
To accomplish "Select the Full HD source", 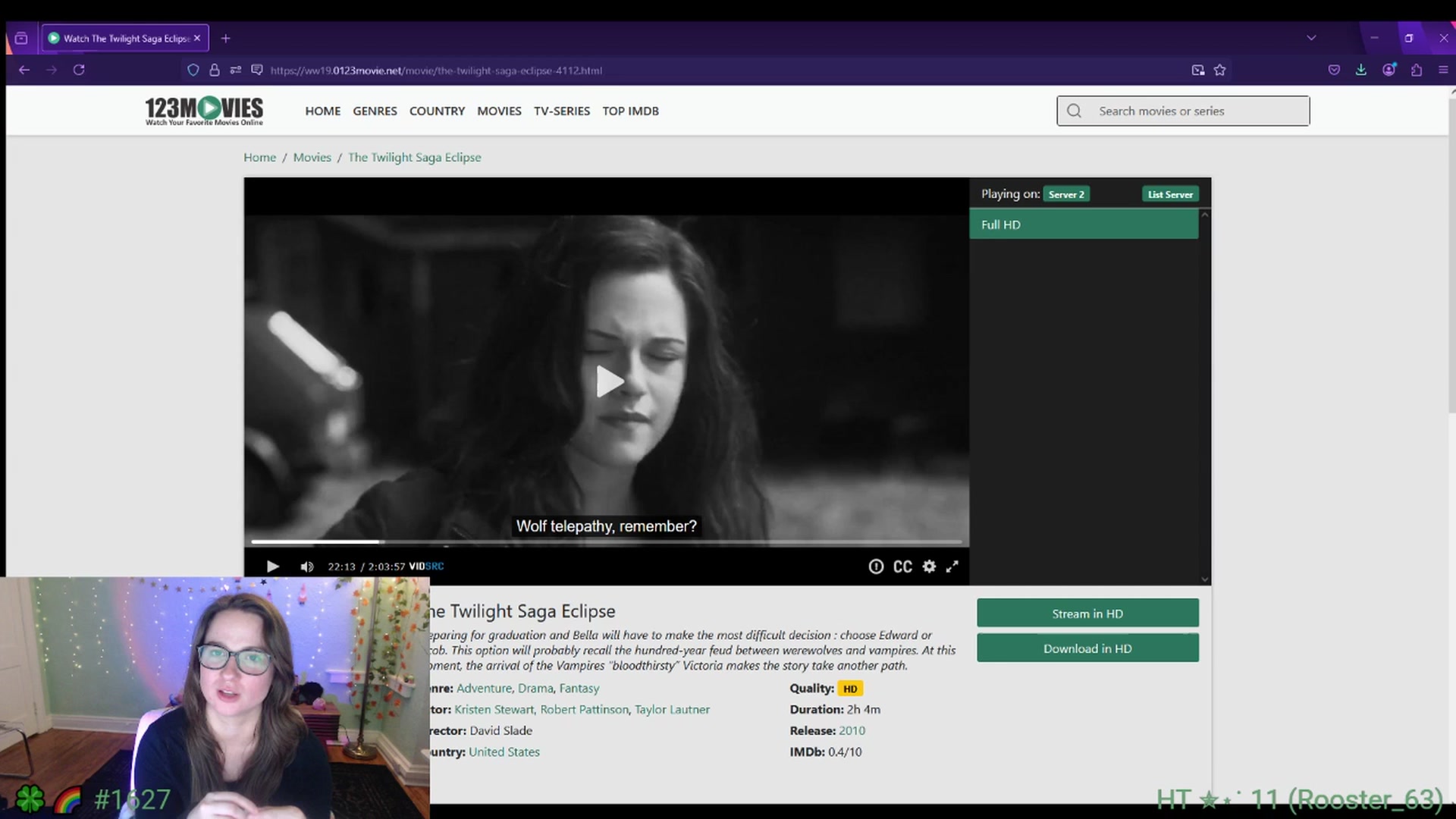I will pyautogui.click(x=1084, y=224).
